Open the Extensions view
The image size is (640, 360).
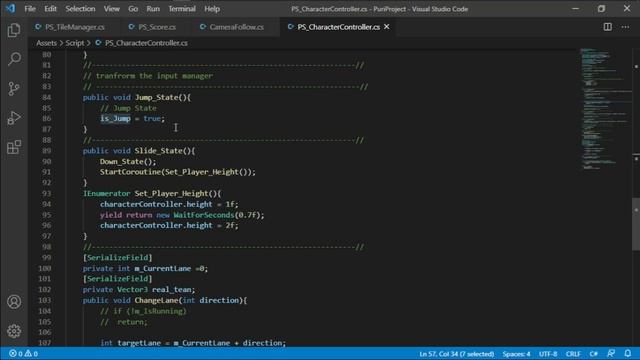click(x=14, y=147)
